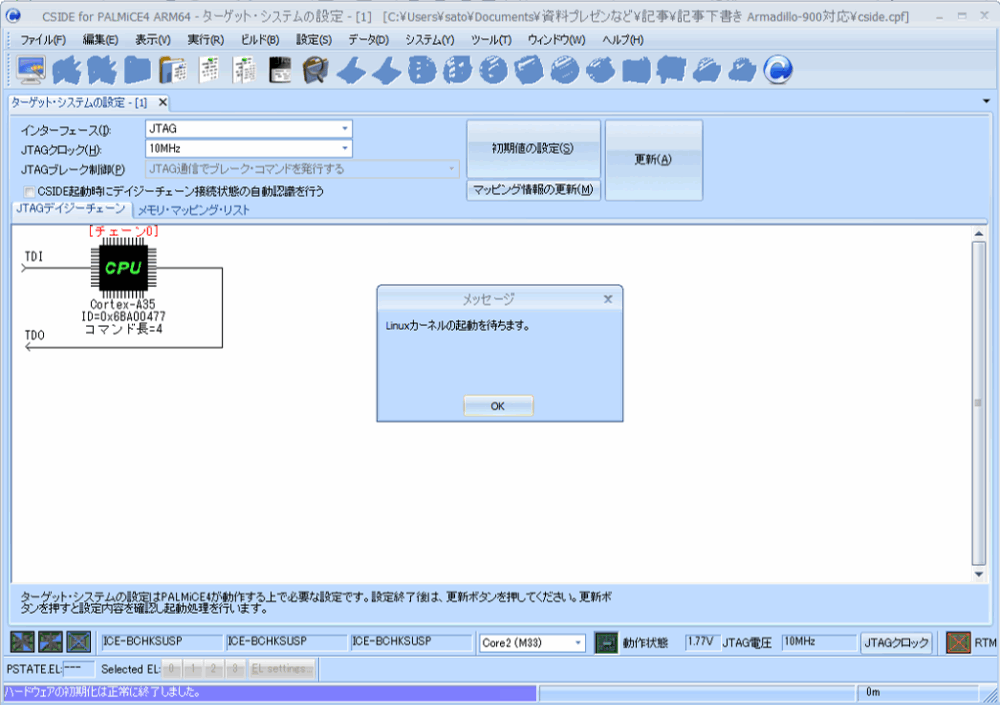Click the 初期値の設定(S) button
The height and width of the screenshot is (705, 1000).
533,148
